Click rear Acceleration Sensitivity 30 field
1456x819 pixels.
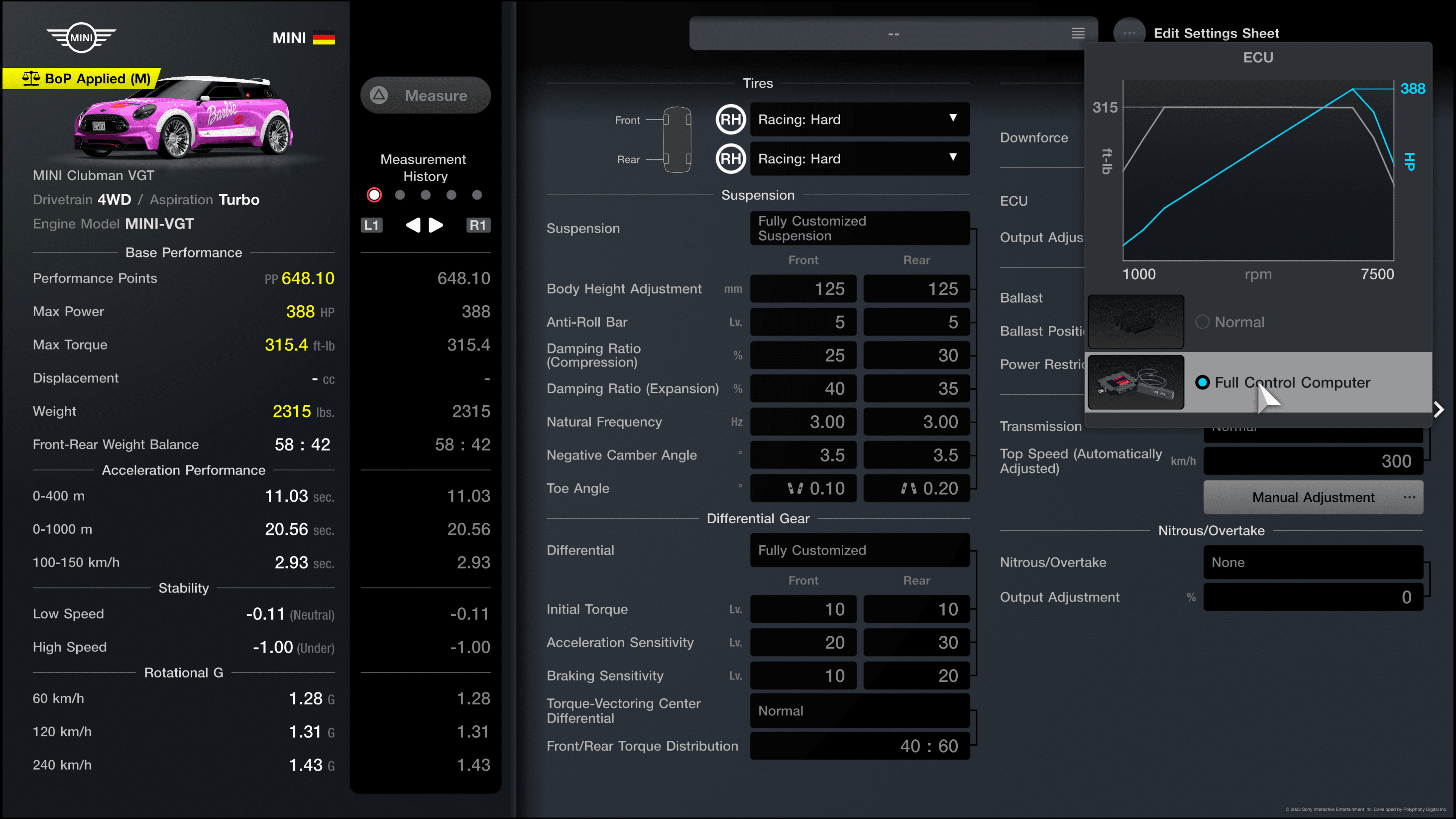click(916, 642)
